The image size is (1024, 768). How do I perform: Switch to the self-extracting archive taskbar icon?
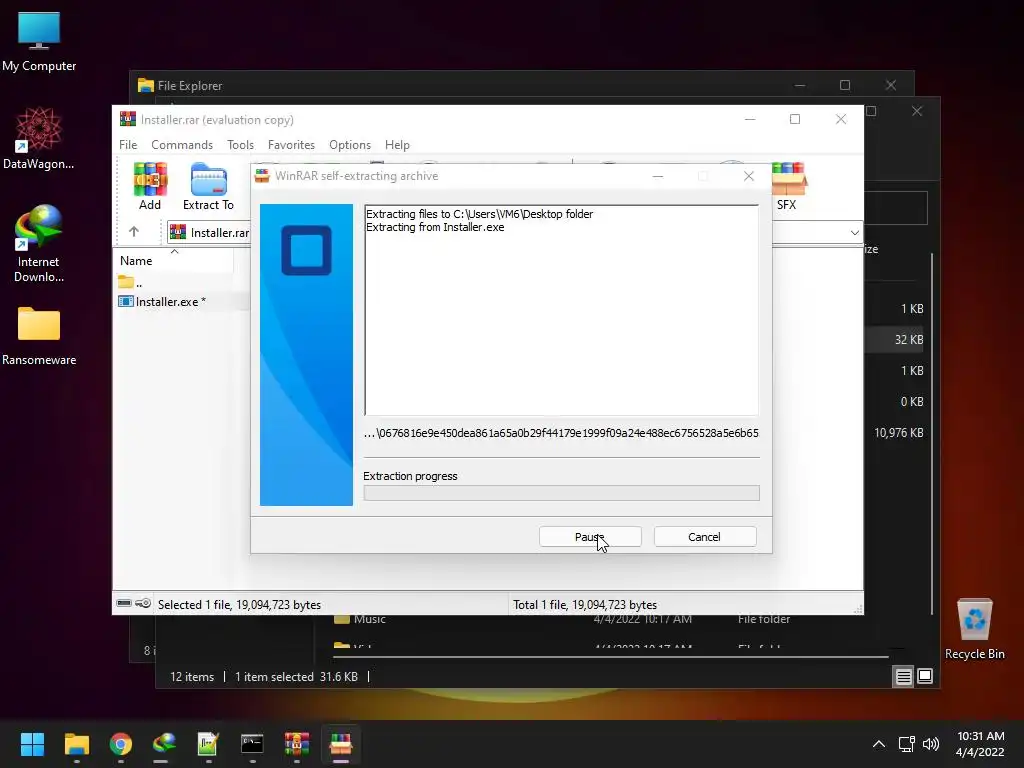coord(340,744)
